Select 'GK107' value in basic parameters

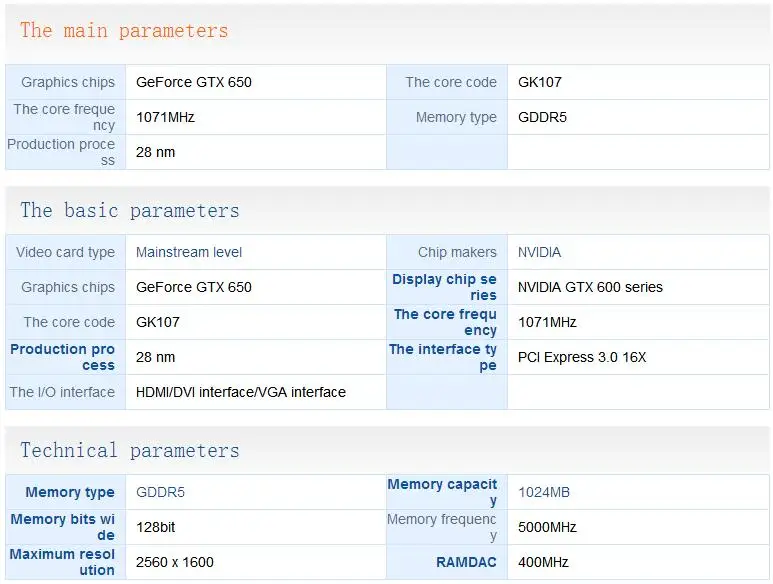point(158,322)
